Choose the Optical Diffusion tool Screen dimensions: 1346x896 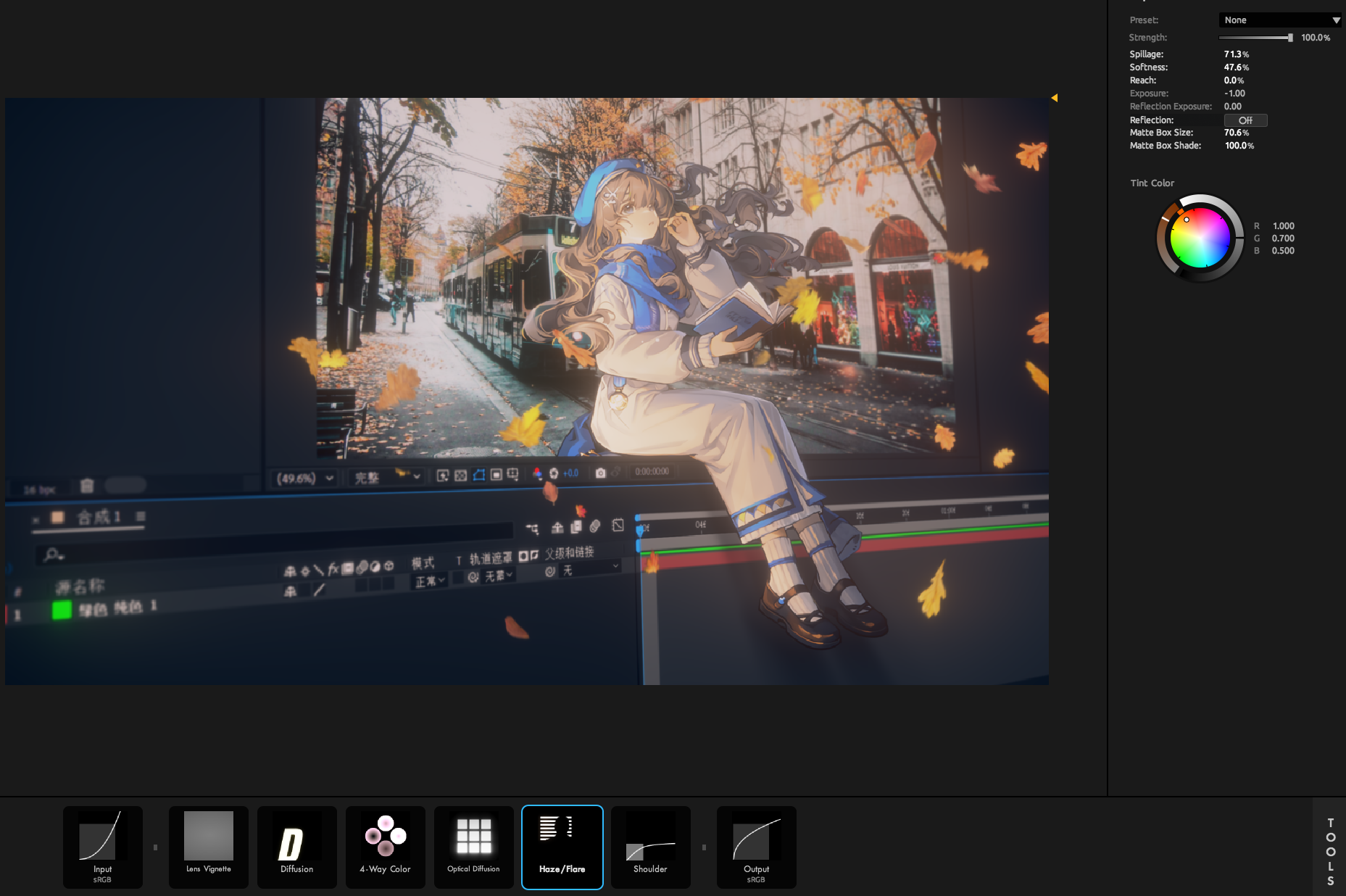474,847
